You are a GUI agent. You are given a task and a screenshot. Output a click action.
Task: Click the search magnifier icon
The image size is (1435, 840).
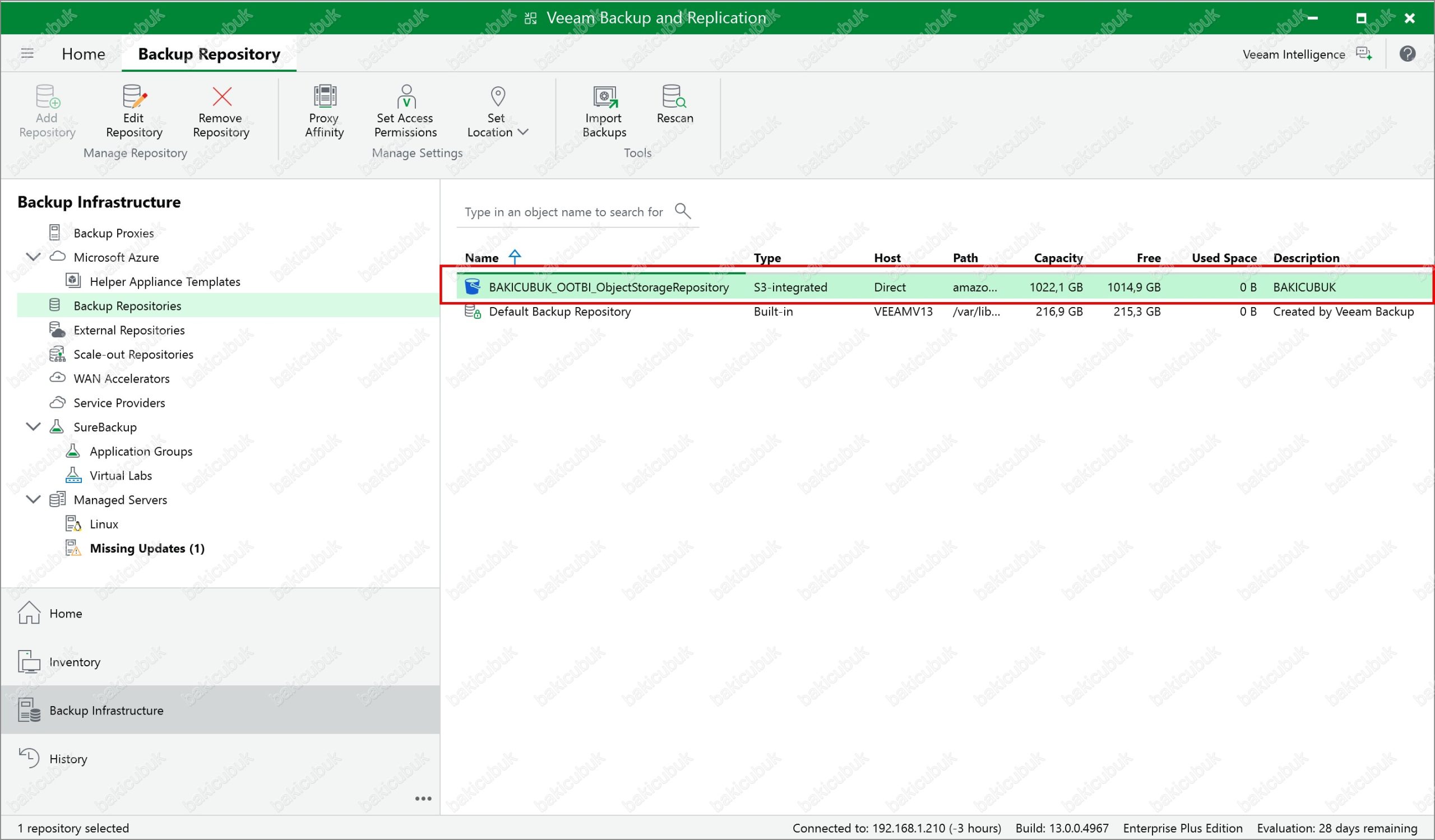click(x=682, y=211)
